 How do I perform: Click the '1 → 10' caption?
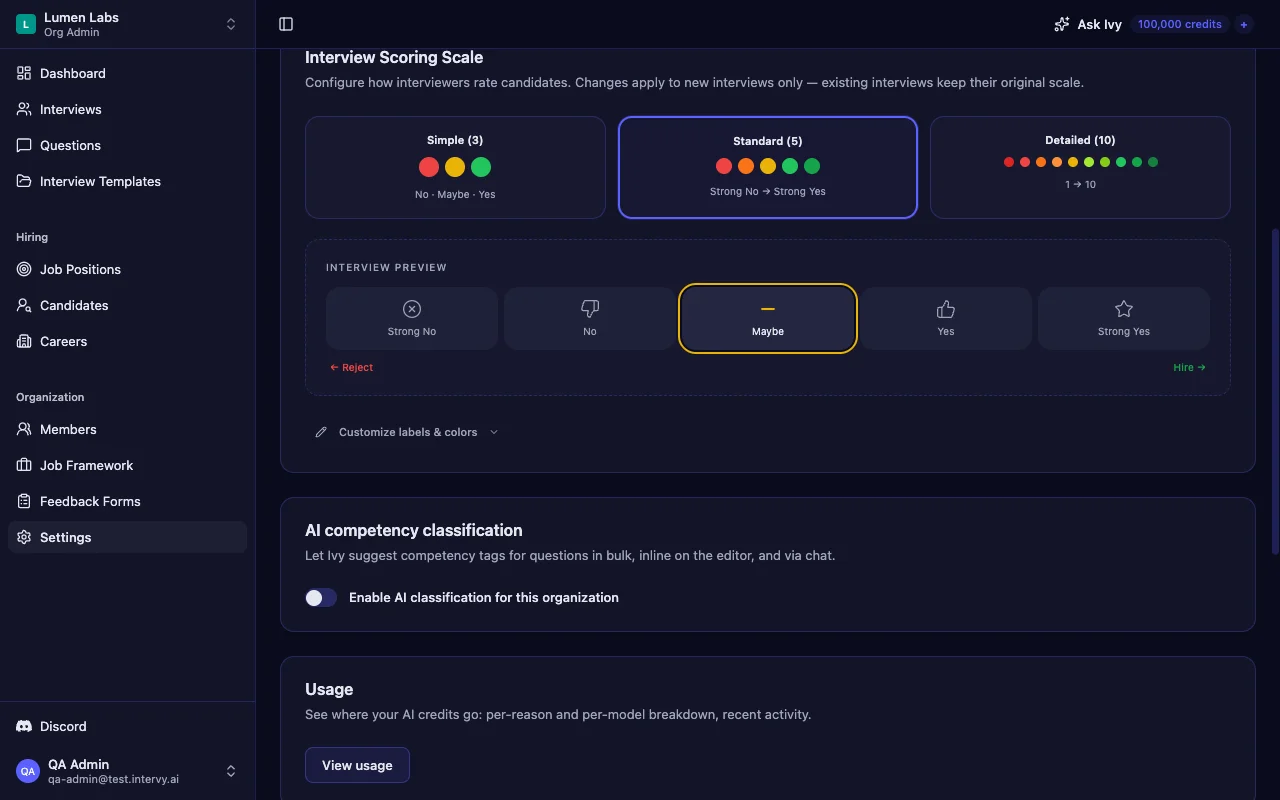[x=1080, y=184]
